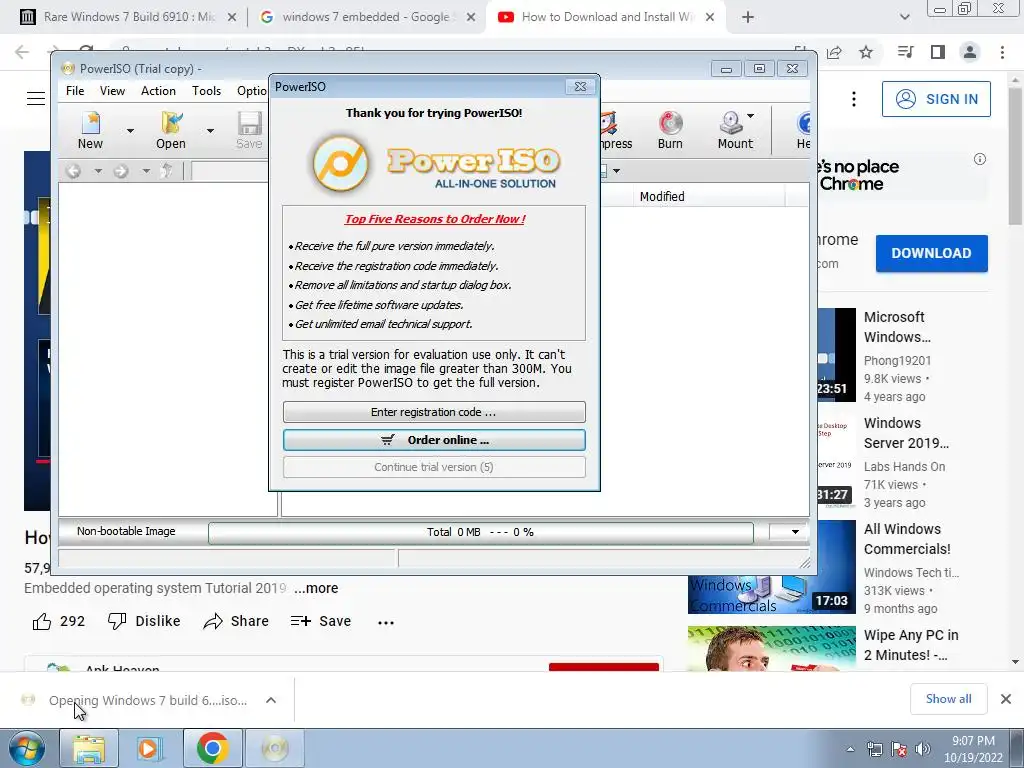
Task: Open Windows Server 2019 video thumbnail
Action: point(835,462)
